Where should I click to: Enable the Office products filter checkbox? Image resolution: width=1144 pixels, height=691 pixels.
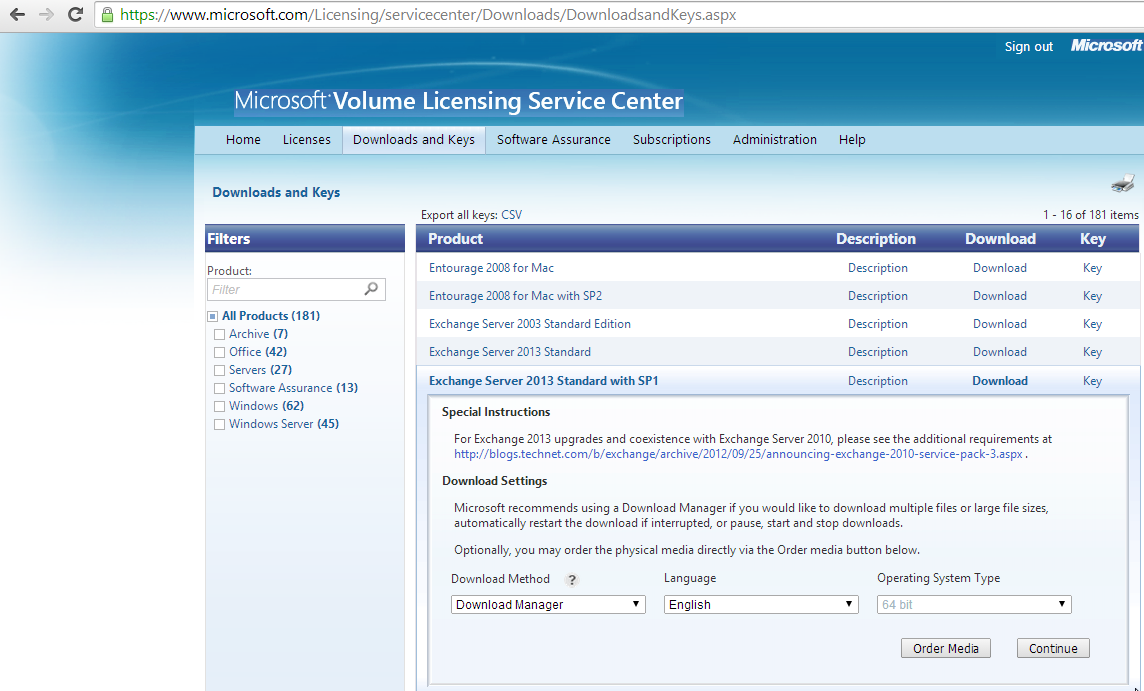tap(219, 353)
